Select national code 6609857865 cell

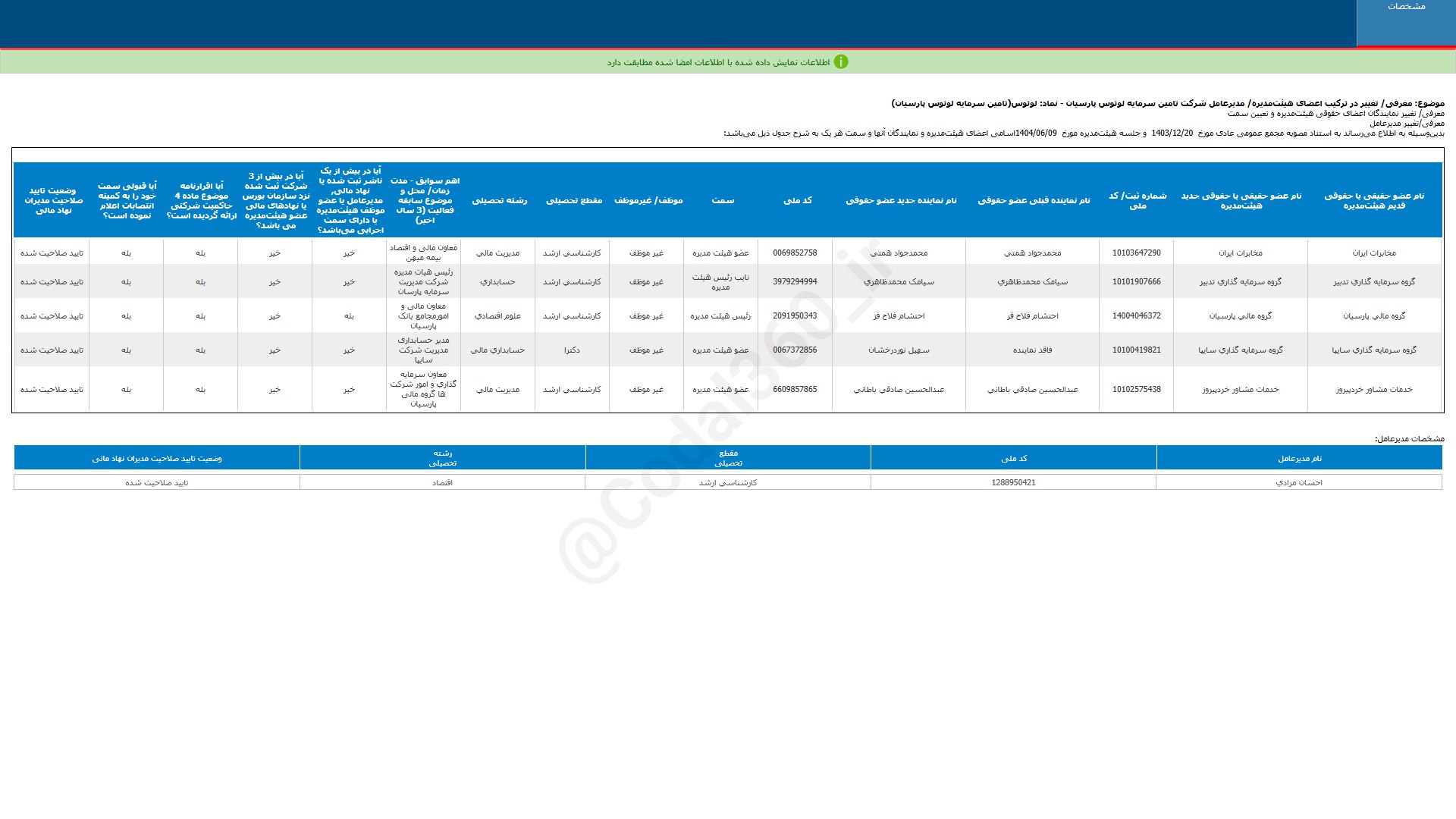[795, 390]
